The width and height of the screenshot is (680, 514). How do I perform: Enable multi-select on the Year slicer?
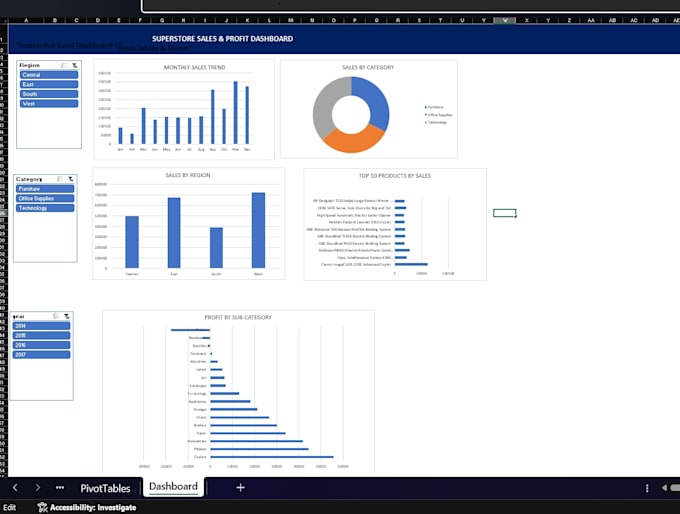pyautogui.click(x=56, y=316)
